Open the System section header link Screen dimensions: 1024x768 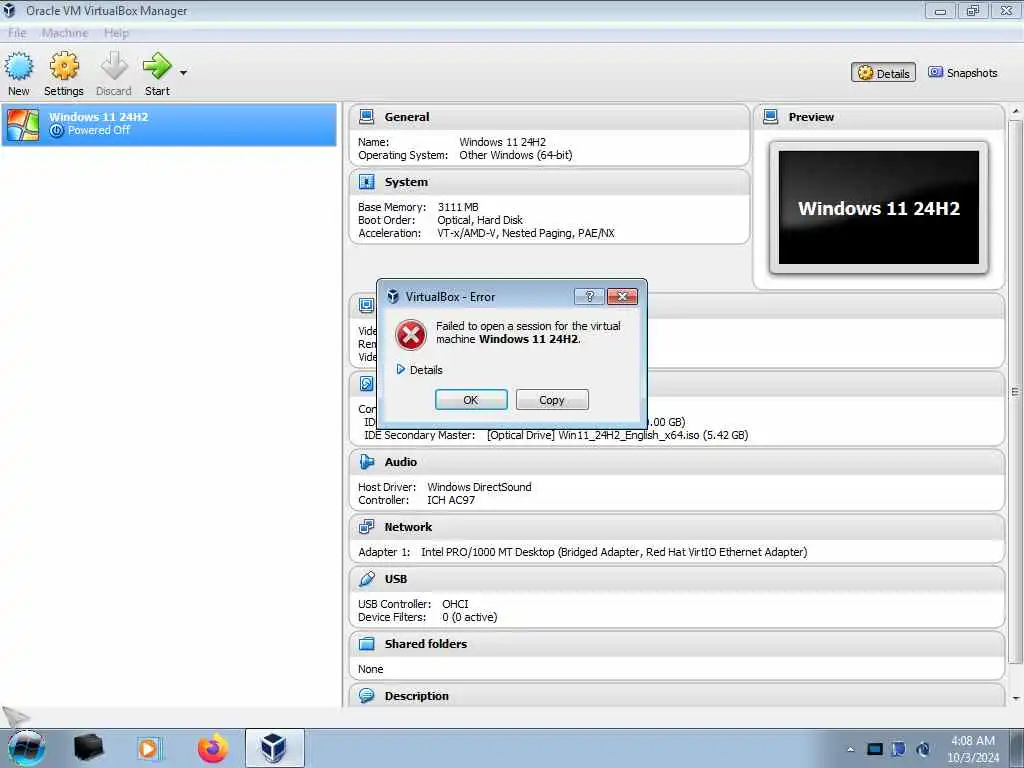coord(406,182)
